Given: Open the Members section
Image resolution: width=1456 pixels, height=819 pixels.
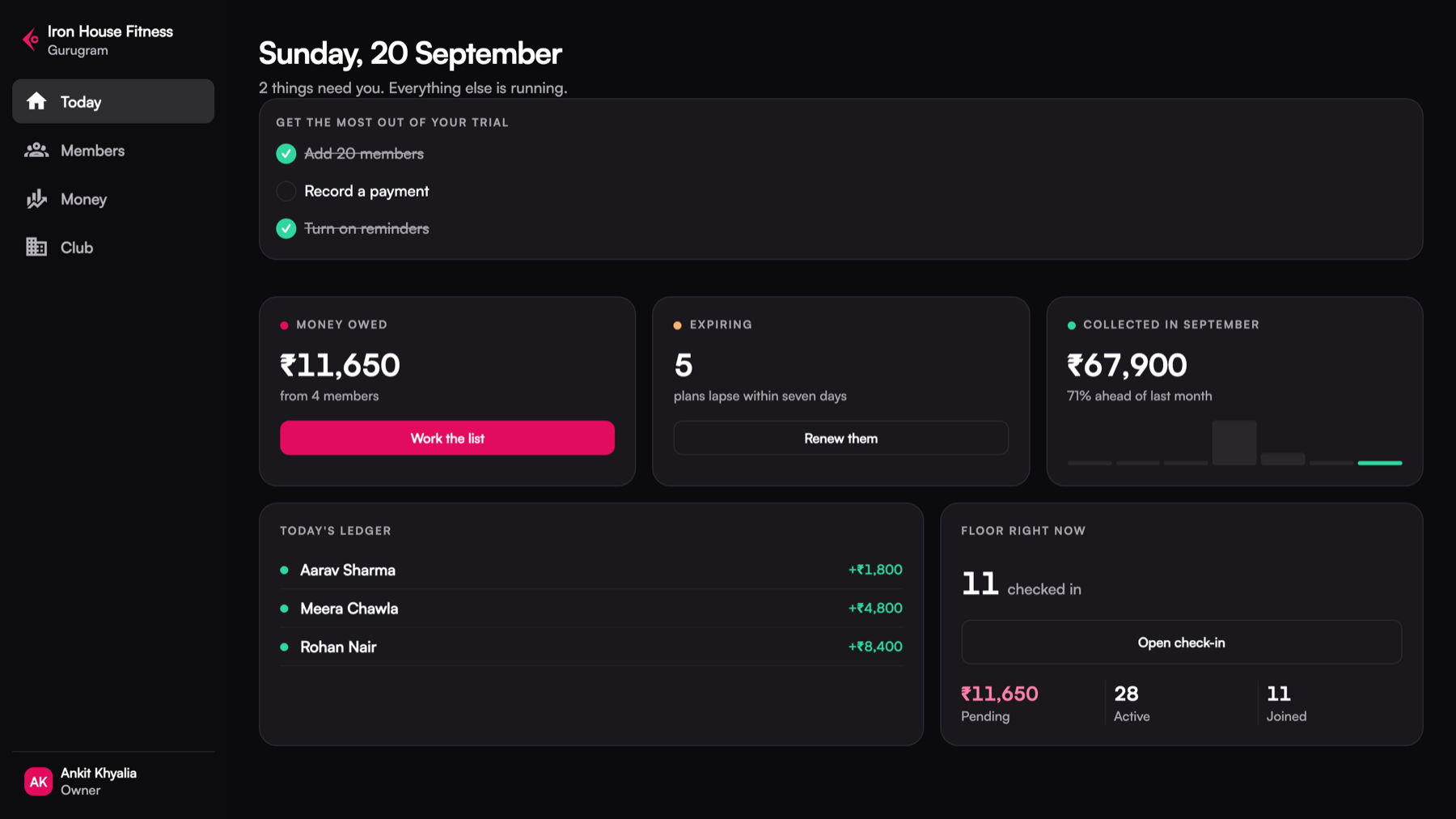Looking at the screenshot, I should coord(113,150).
